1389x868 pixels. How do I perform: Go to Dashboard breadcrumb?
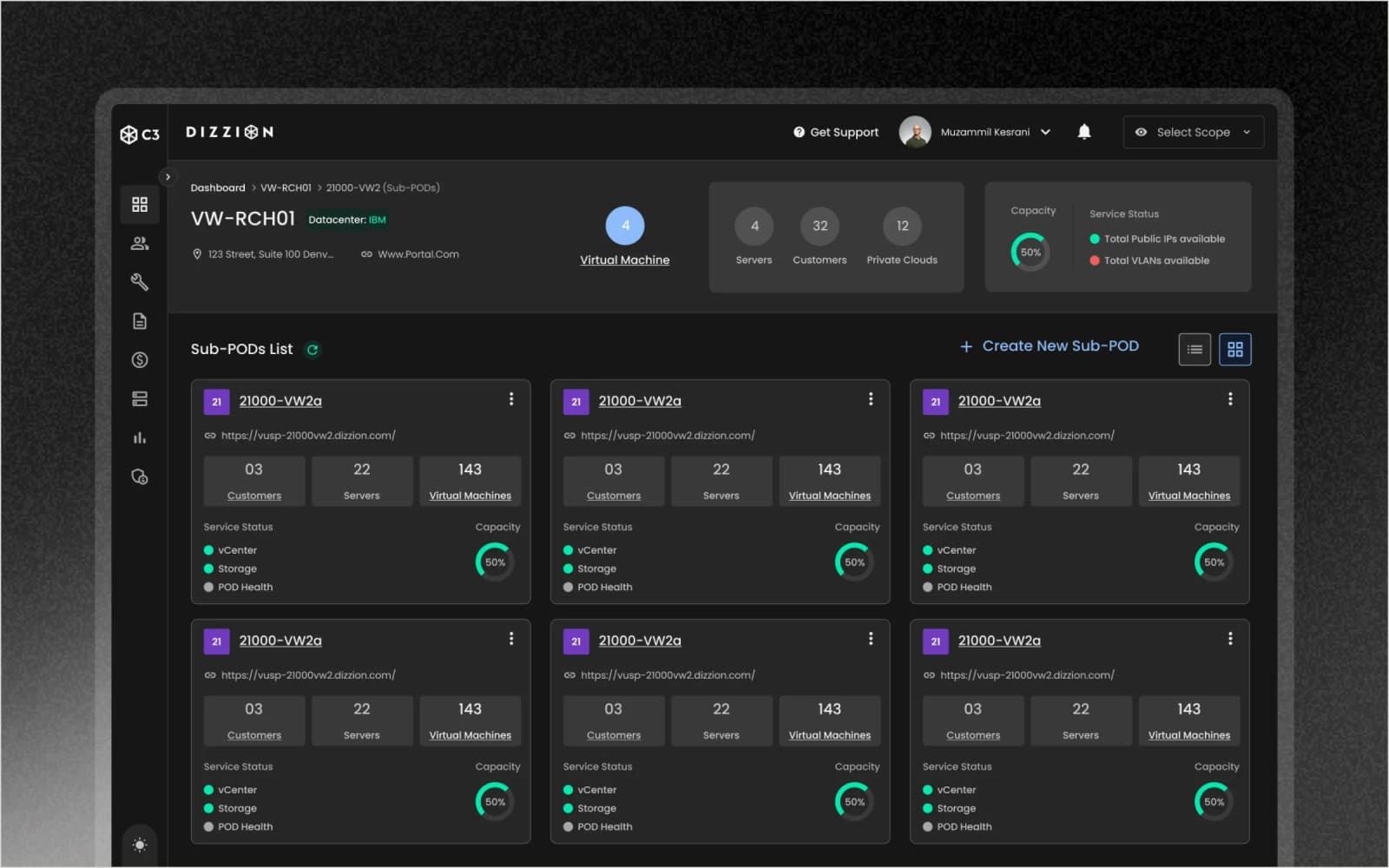tap(218, 187)
